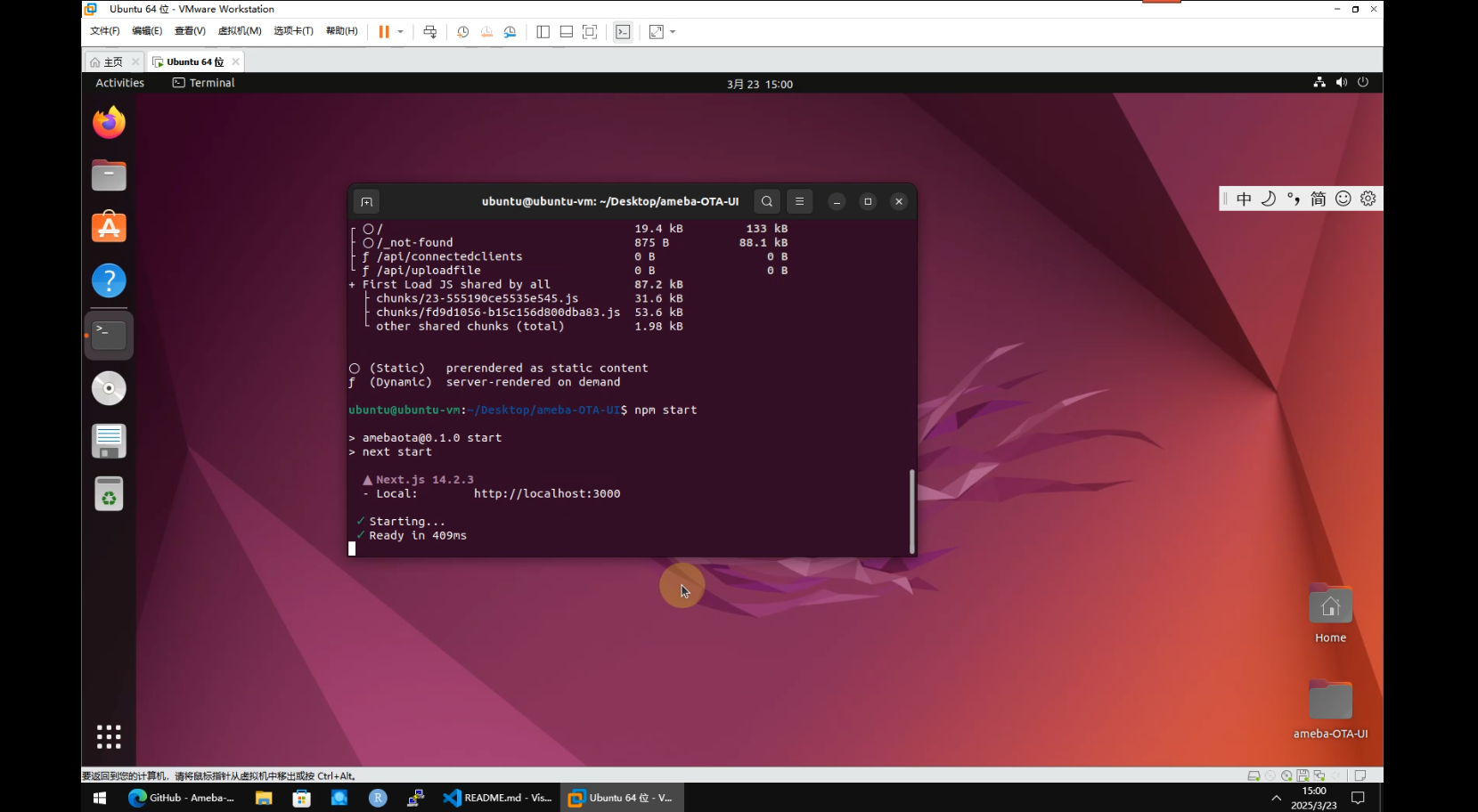
Task: Click the stretch guest display icon
Action: pos(657,31)
